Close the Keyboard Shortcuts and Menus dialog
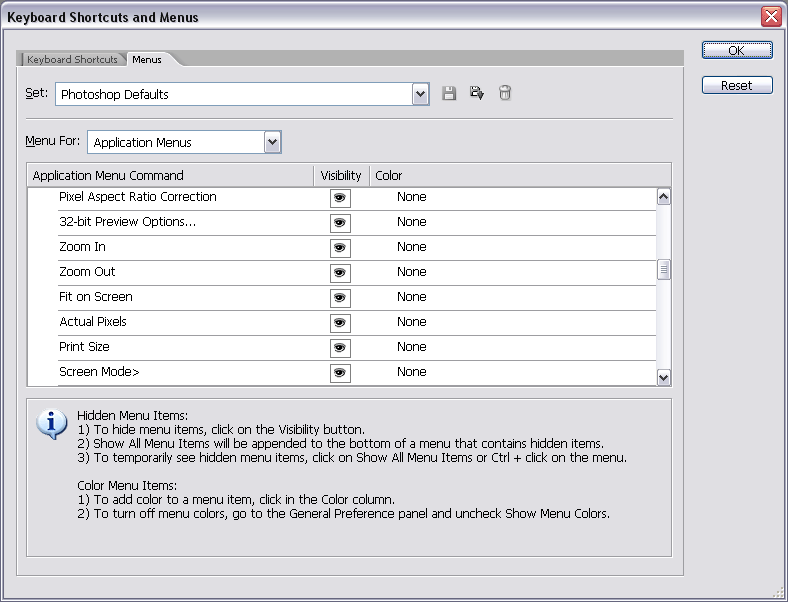 coord(771,17)
